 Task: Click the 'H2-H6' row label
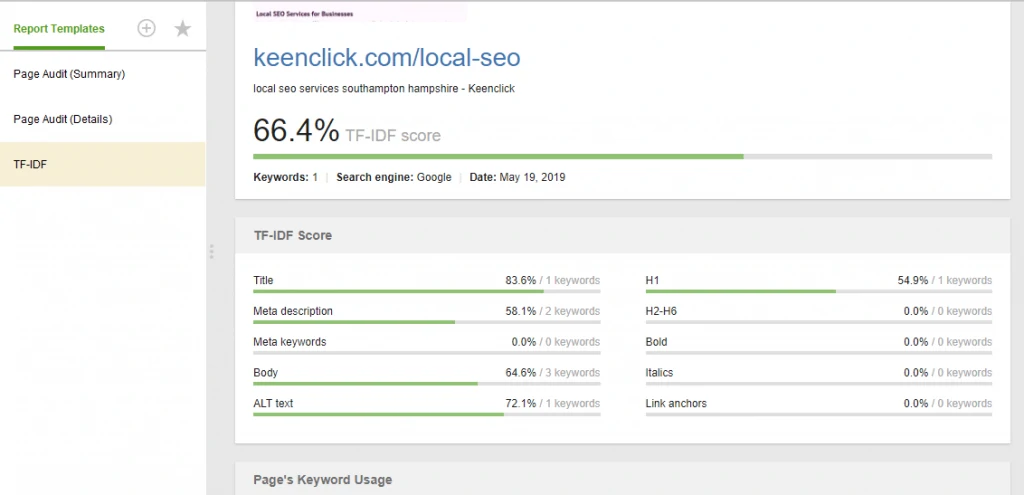(661, 311)
